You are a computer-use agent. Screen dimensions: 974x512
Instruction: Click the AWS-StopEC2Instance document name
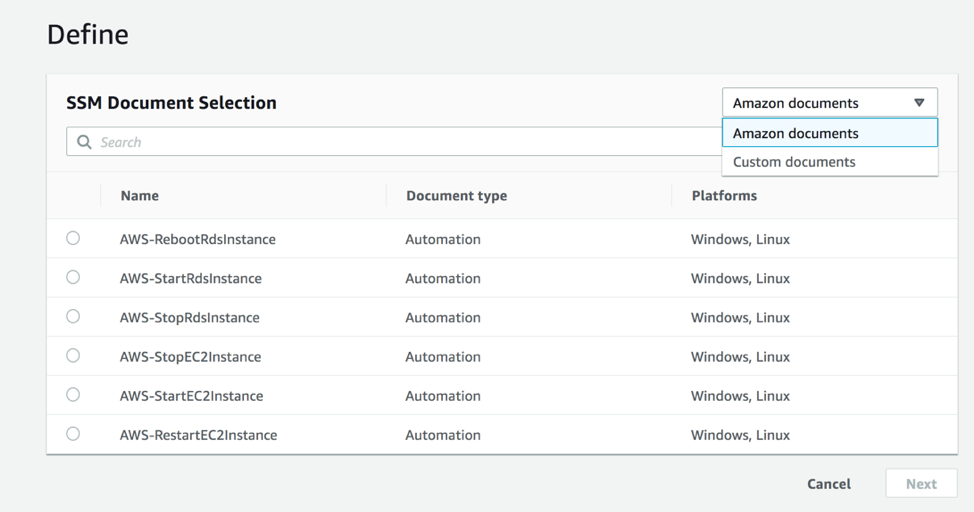tap(190, 357)
